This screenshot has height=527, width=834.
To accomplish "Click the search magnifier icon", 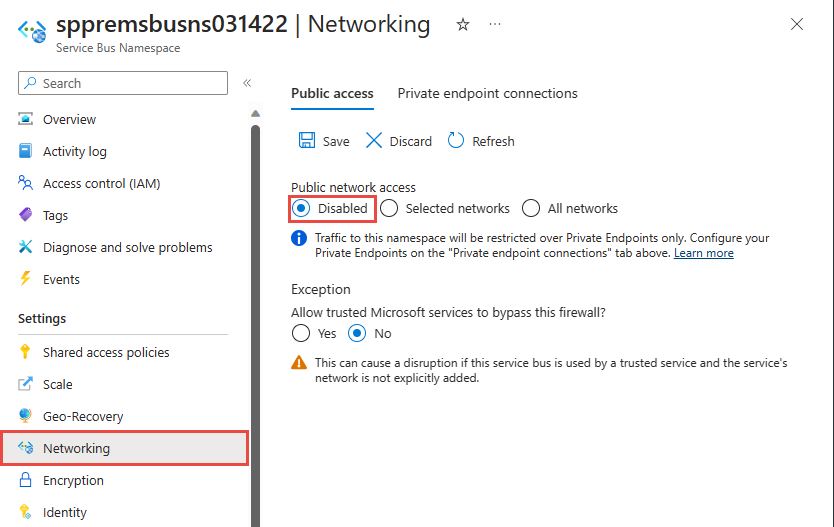I will point(30,83).
